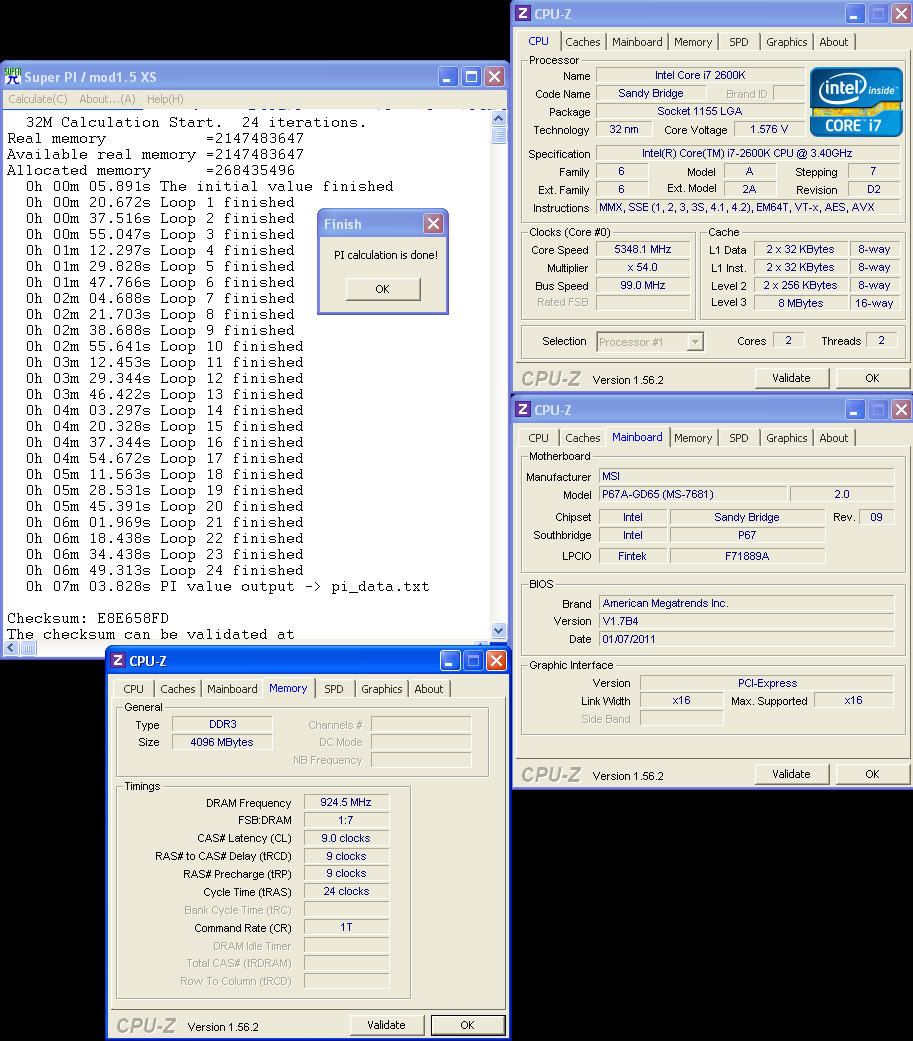The height and width of the screenshot is (1041, 913).
Task: Select CPU tab in Mainboard CPU-Z window
Action: coord(539,438)
